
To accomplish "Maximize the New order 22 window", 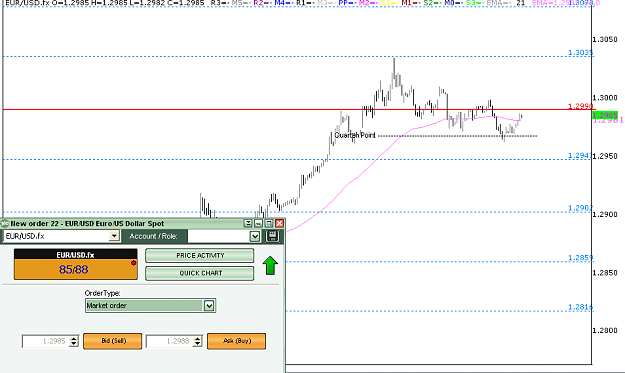I will point(269,224).
